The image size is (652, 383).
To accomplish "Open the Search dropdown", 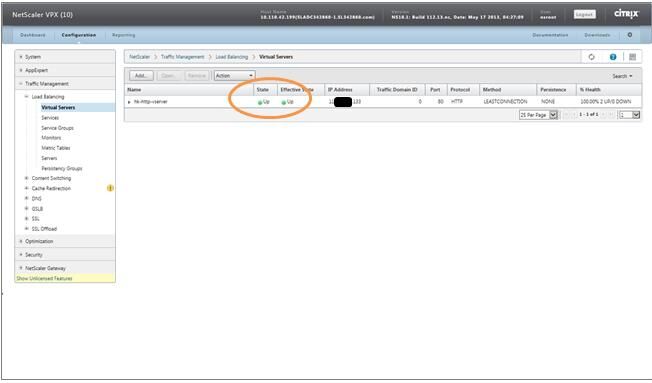I will click(622, 76).
